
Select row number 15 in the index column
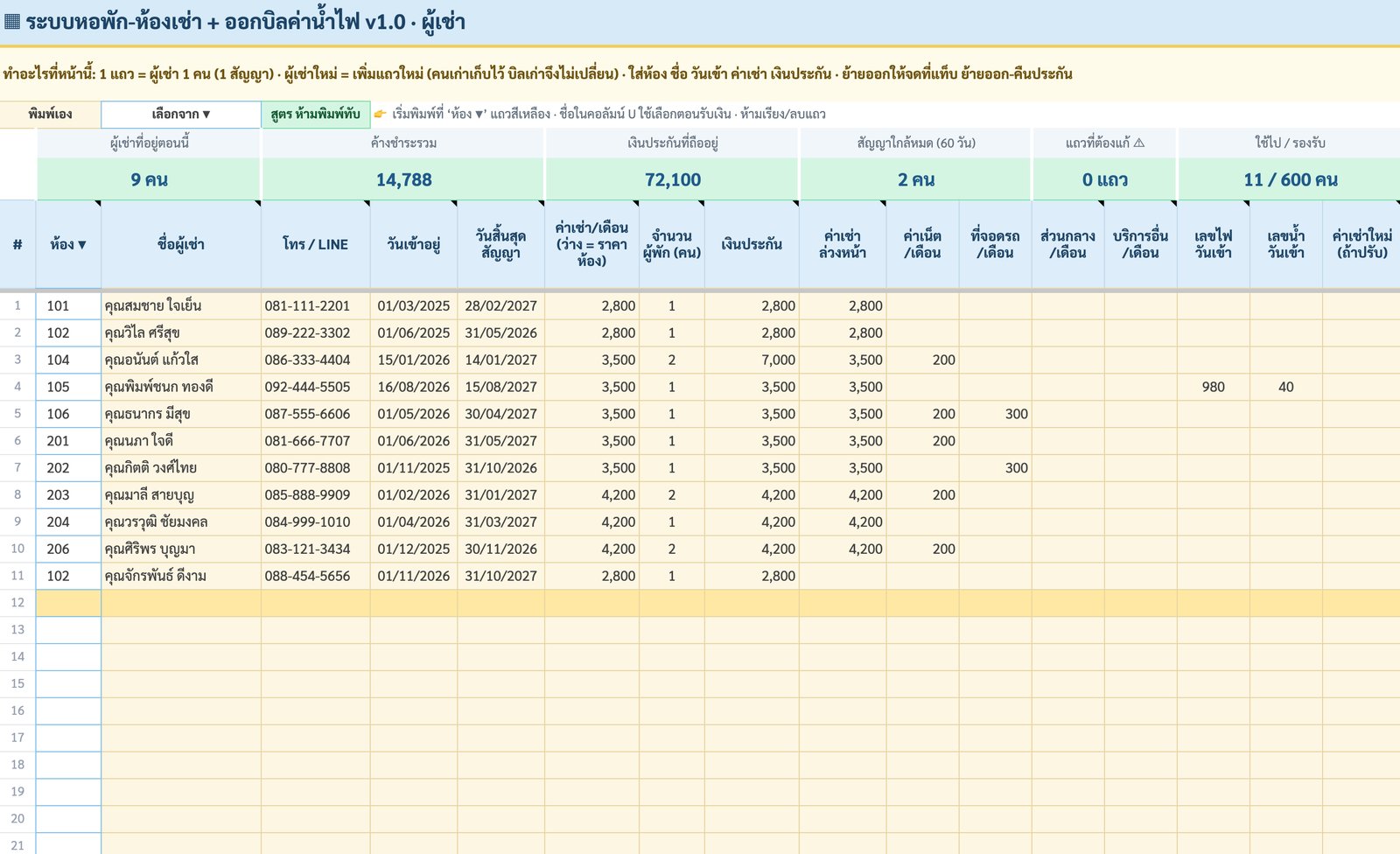click(17, 683)
